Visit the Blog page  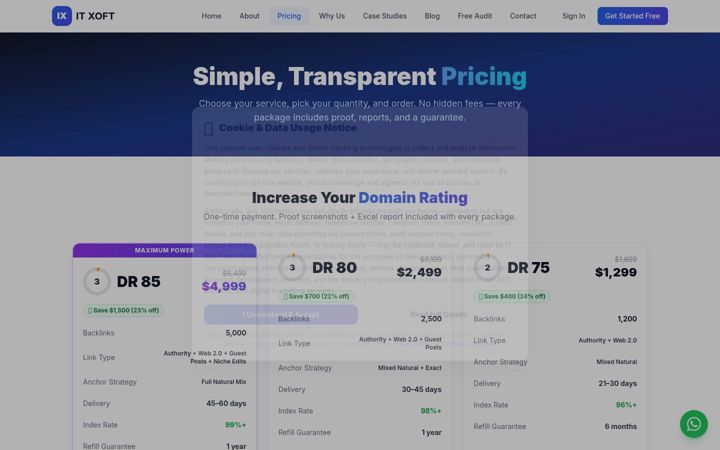432,16
